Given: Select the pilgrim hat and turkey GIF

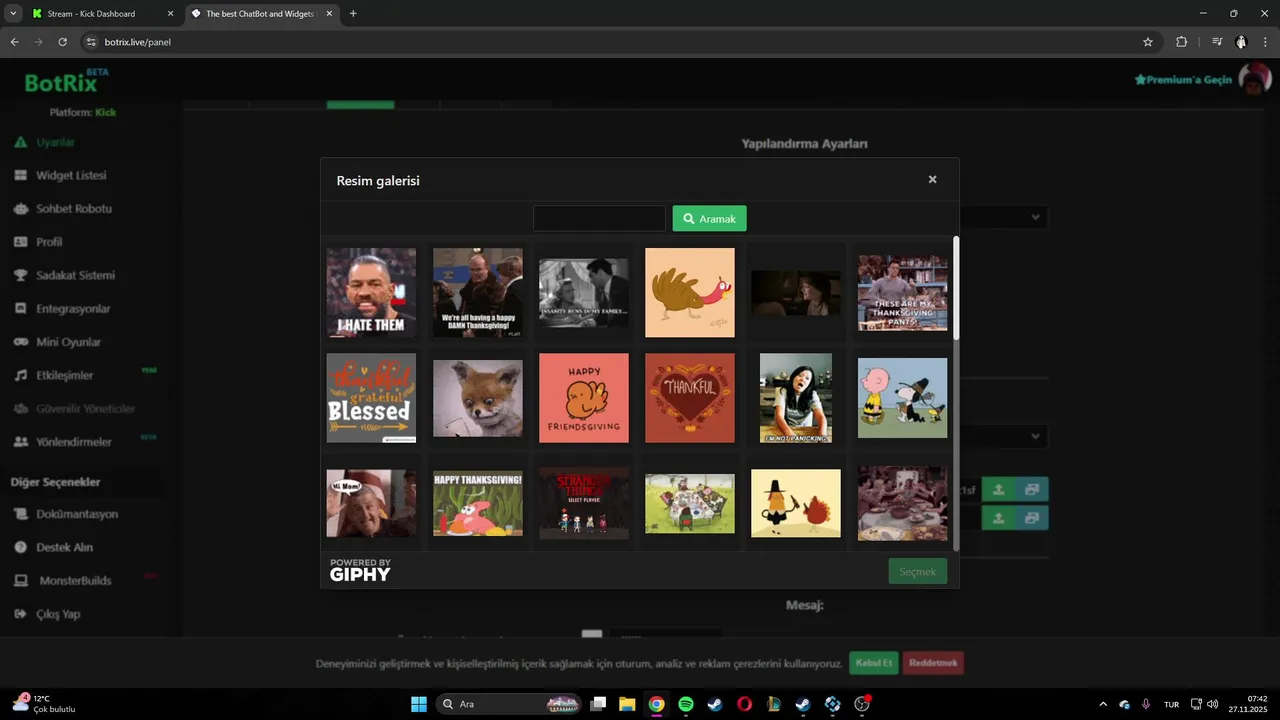Looking at the screenshot, I should (796, 504).
